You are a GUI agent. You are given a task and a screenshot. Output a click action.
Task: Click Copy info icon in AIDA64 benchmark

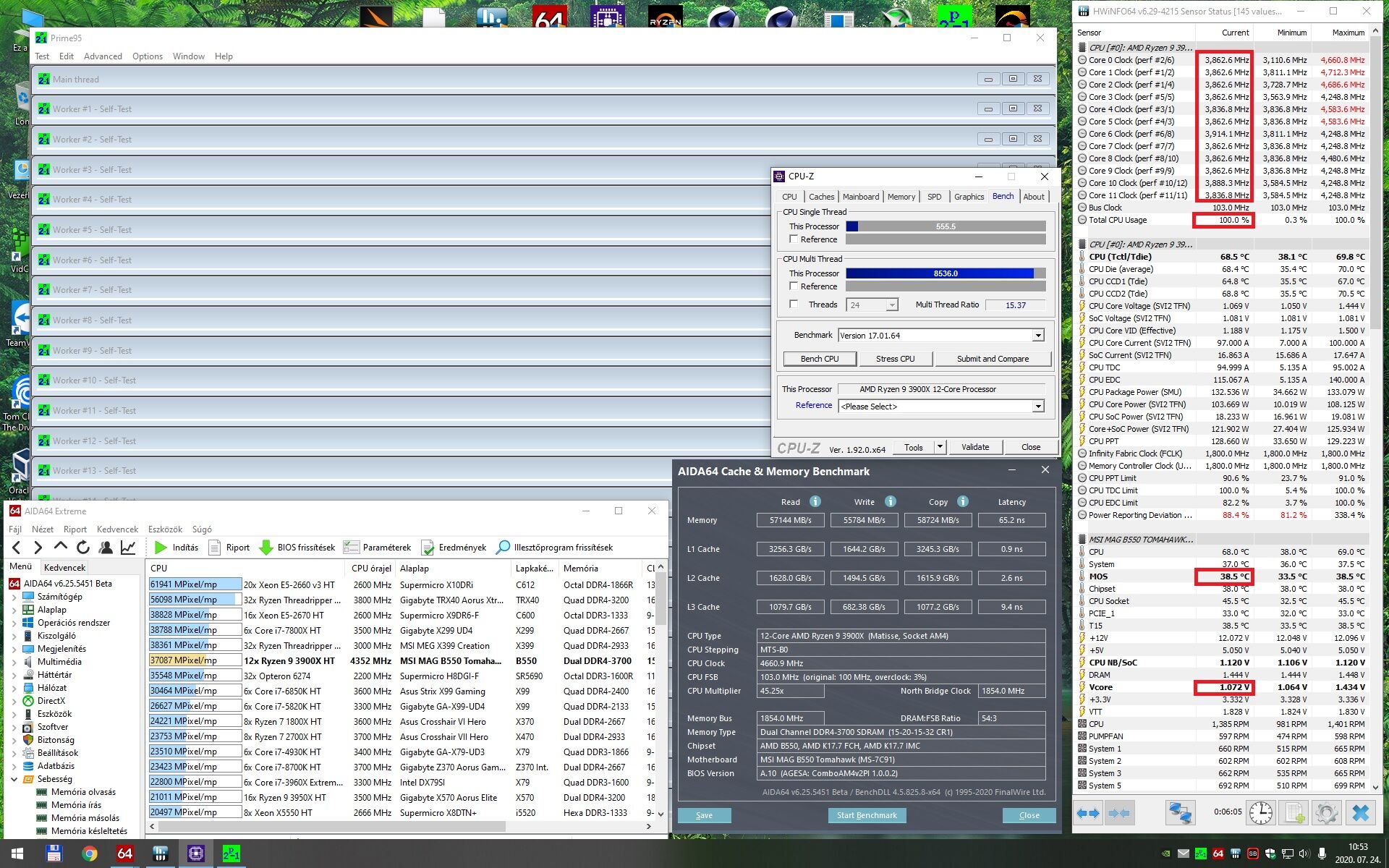pos(963,501)
